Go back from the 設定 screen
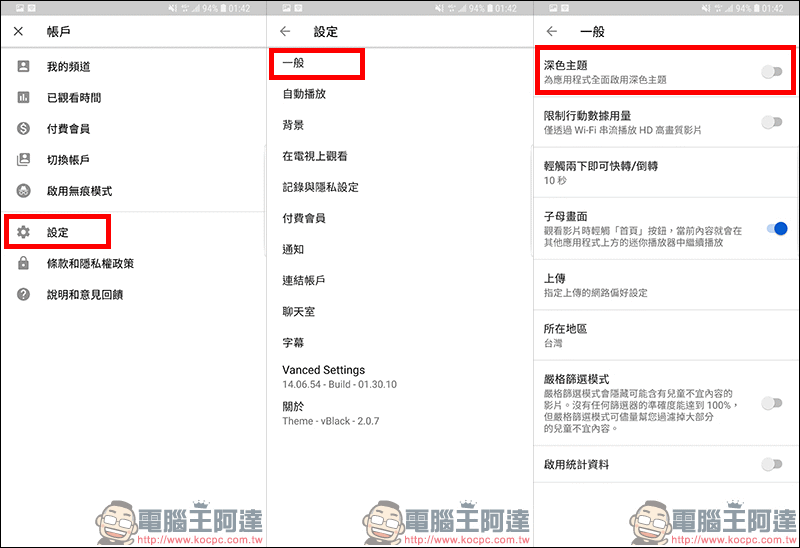The width and height of the screenshot is (800, 548). click(285, 32)
